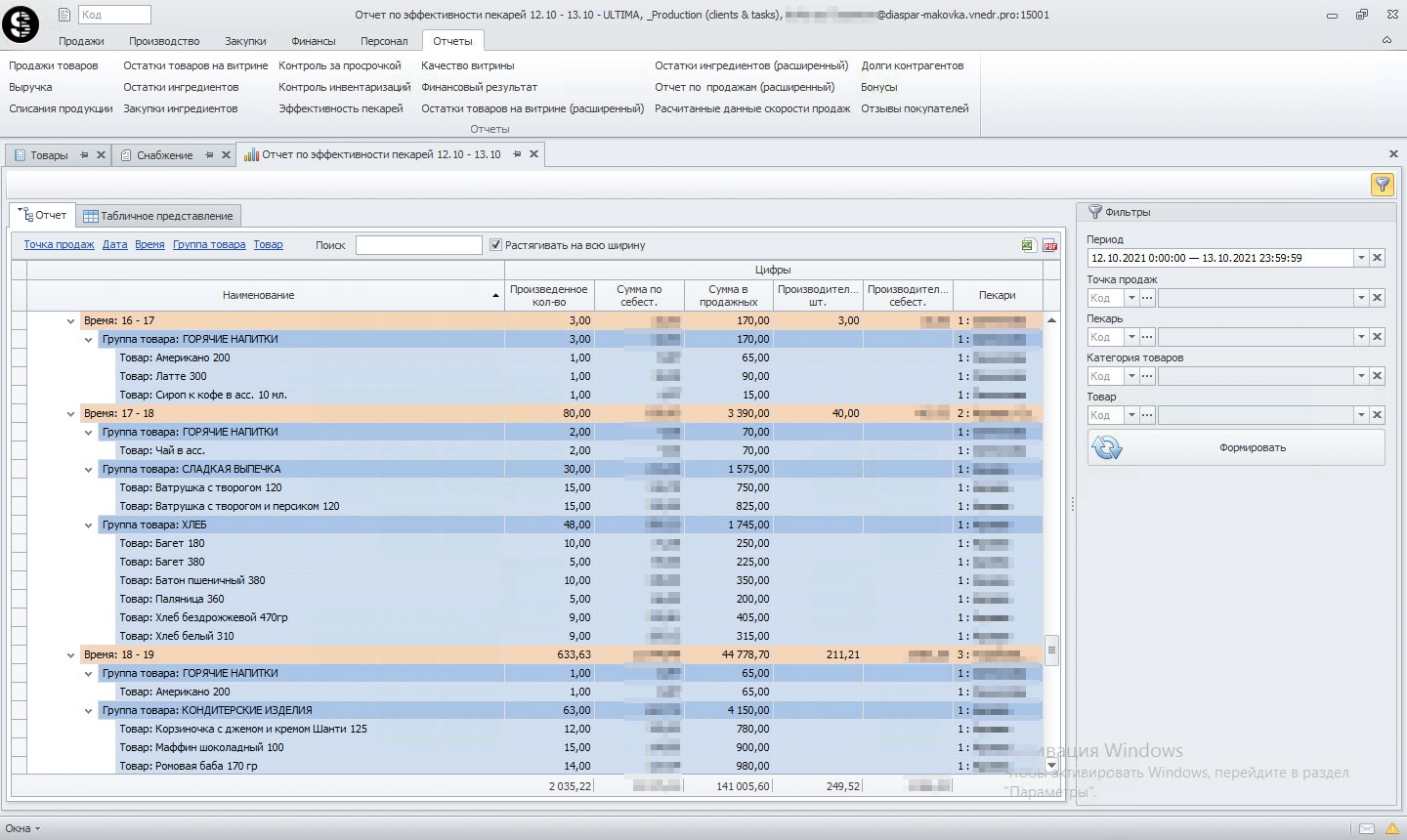Click the Группа товара grouping link
This screenshot has height=840, width=1407.
pyautogui.click(x=209, y=245)
